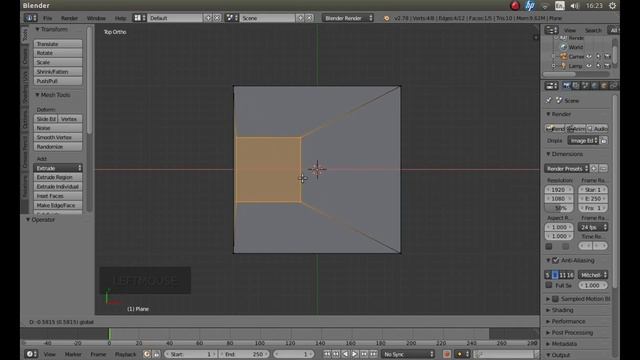Open the Help menu
The height and width of the screenshot is (360, 640).
point(120,18)
